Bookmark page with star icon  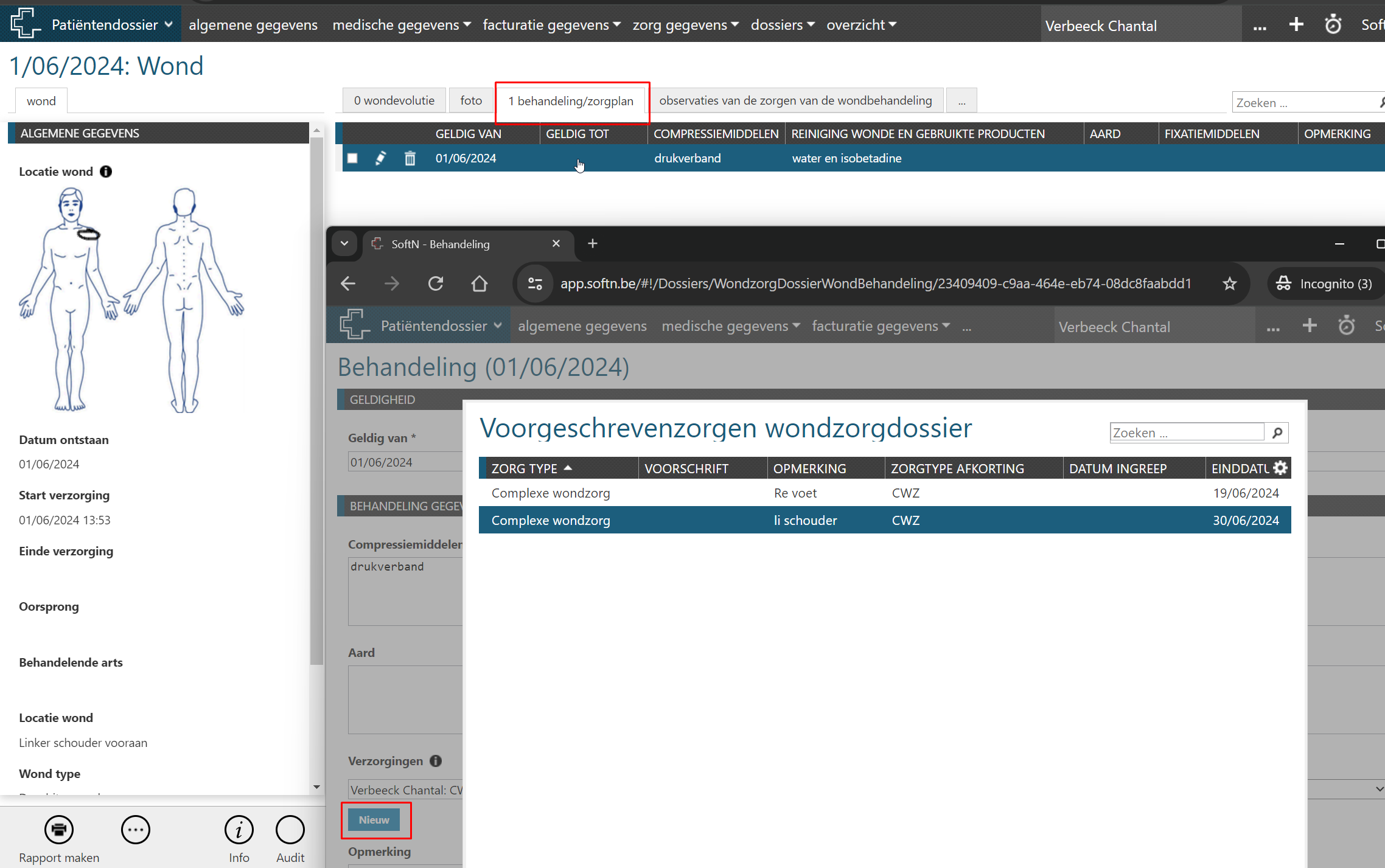(x=1230, y=283)
